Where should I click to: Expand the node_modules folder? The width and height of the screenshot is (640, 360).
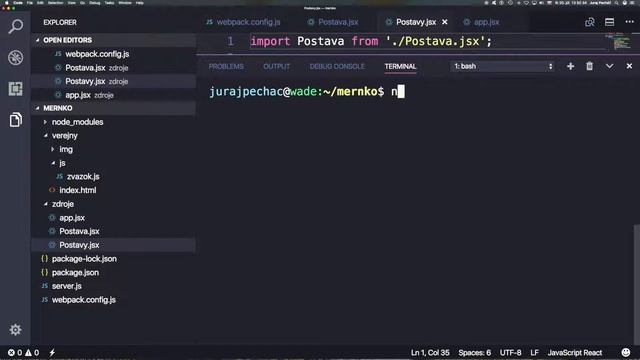coord(45,122)
